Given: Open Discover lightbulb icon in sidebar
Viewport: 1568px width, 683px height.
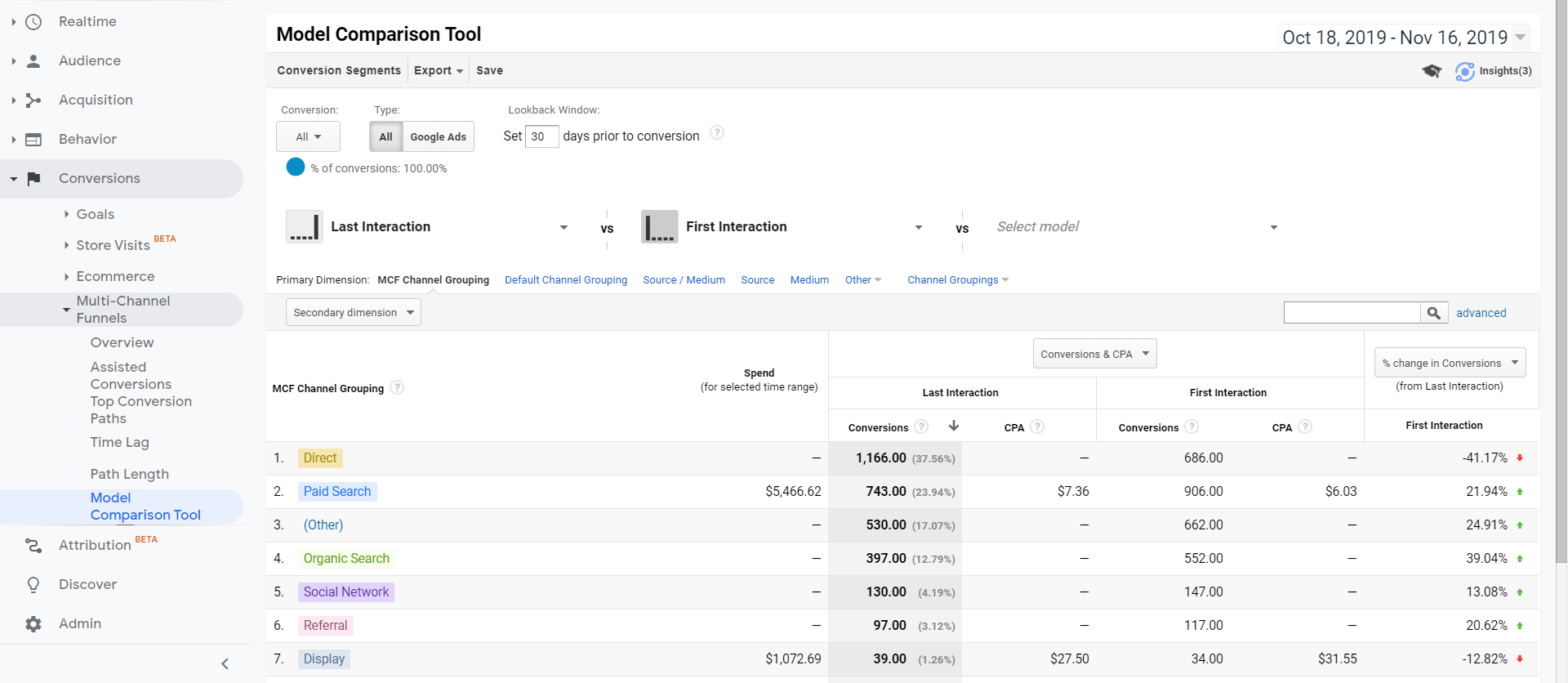Looking at the screenshot, I should [x=33, y=585].
